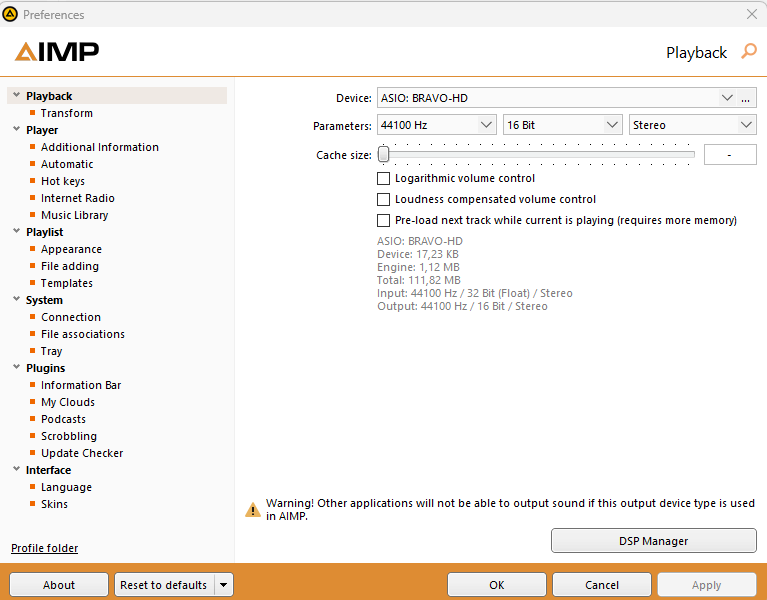
Task: Open the Stereo channels dropdown
Action: (x=693, y=125)
